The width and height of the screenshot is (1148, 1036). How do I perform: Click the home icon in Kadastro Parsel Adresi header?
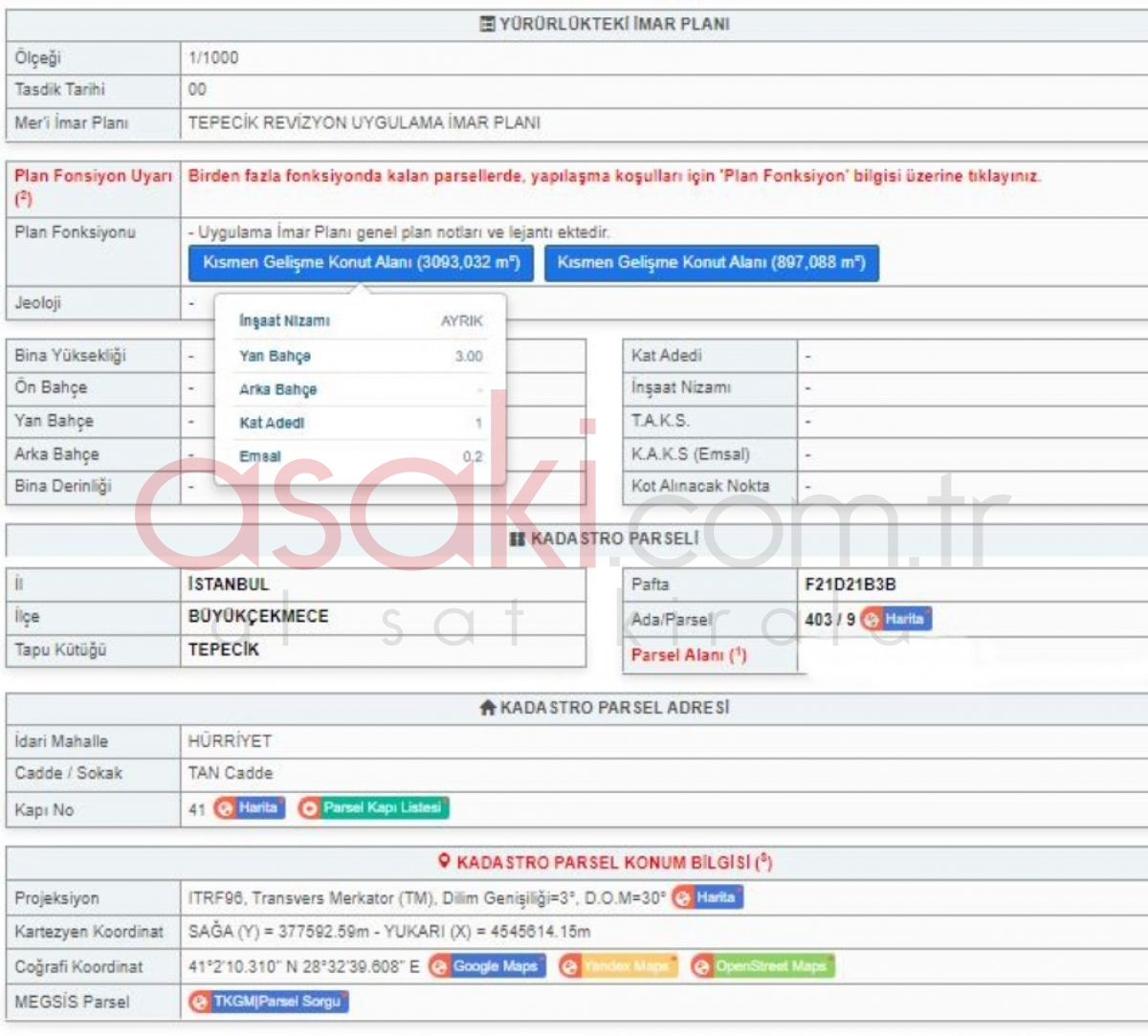tap(488, 708)
